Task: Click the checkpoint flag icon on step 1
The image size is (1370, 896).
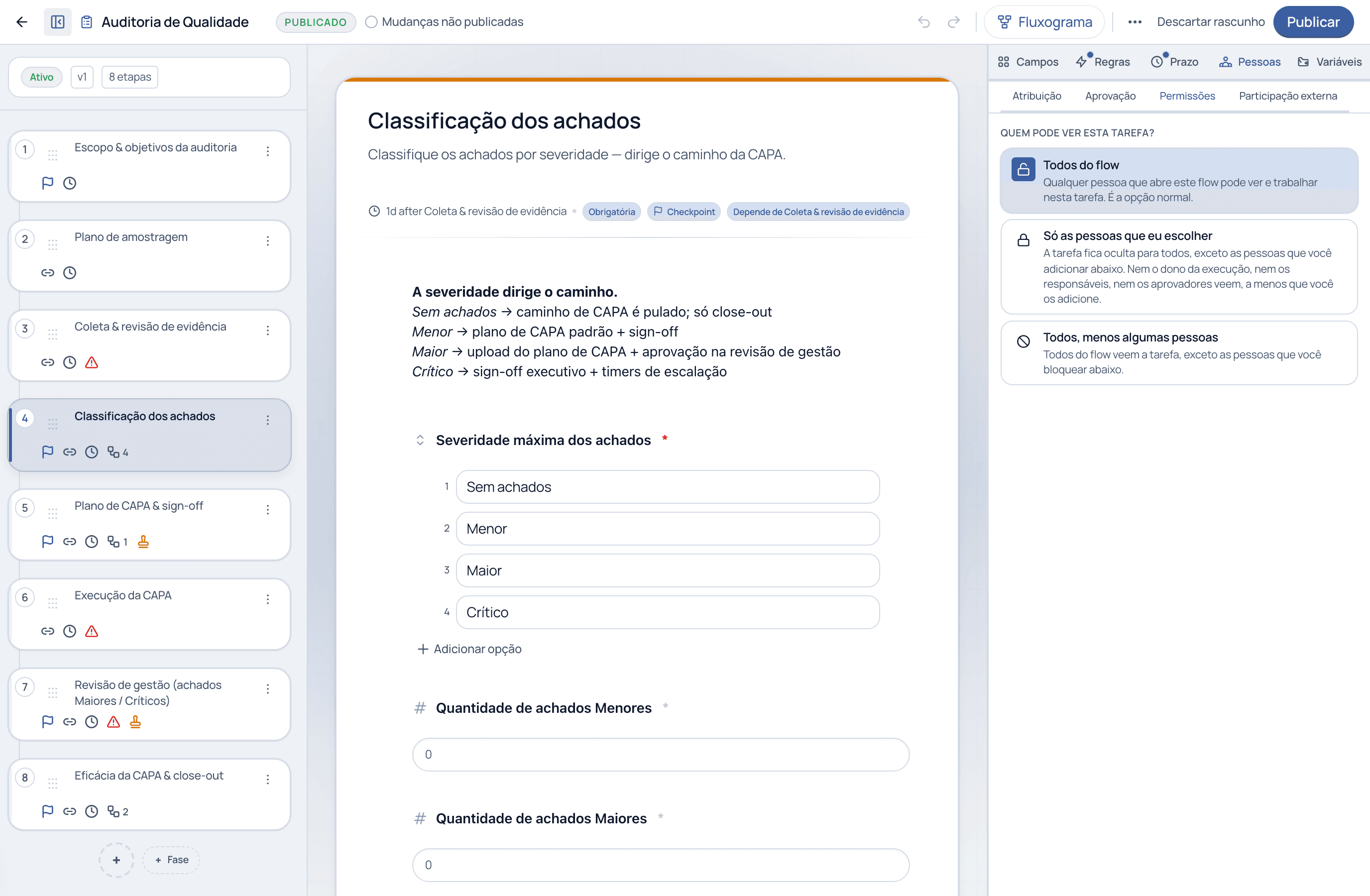Action: 48,183
